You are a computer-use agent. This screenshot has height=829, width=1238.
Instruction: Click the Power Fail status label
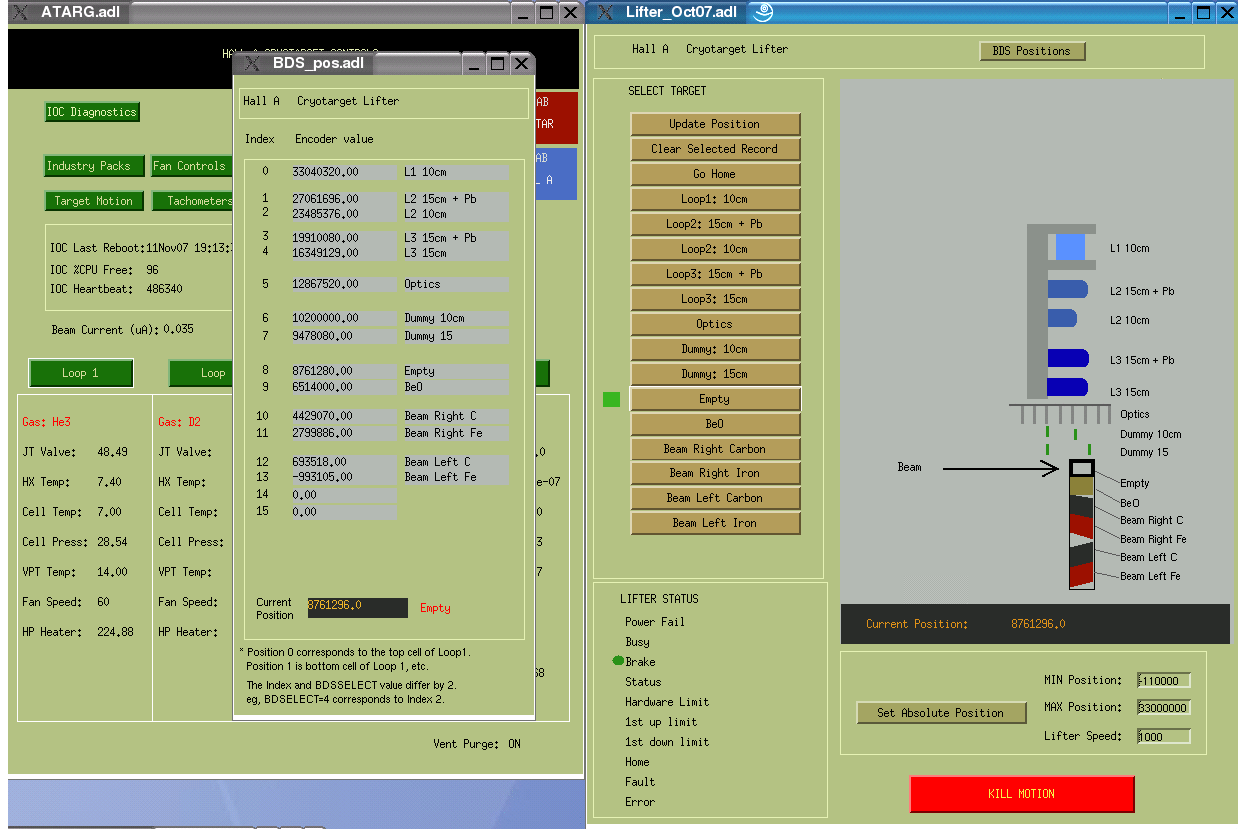tap(655, 622)
